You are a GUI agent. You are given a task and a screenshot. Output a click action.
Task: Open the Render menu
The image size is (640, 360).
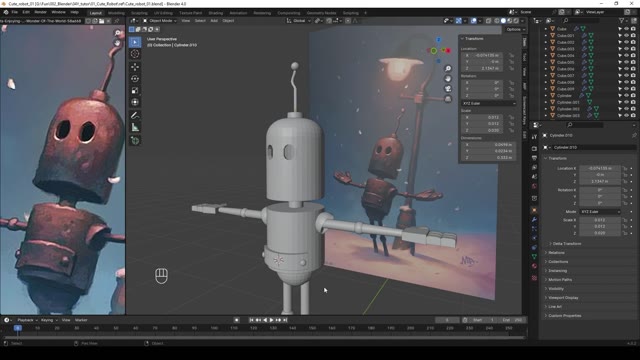(40, 12)
